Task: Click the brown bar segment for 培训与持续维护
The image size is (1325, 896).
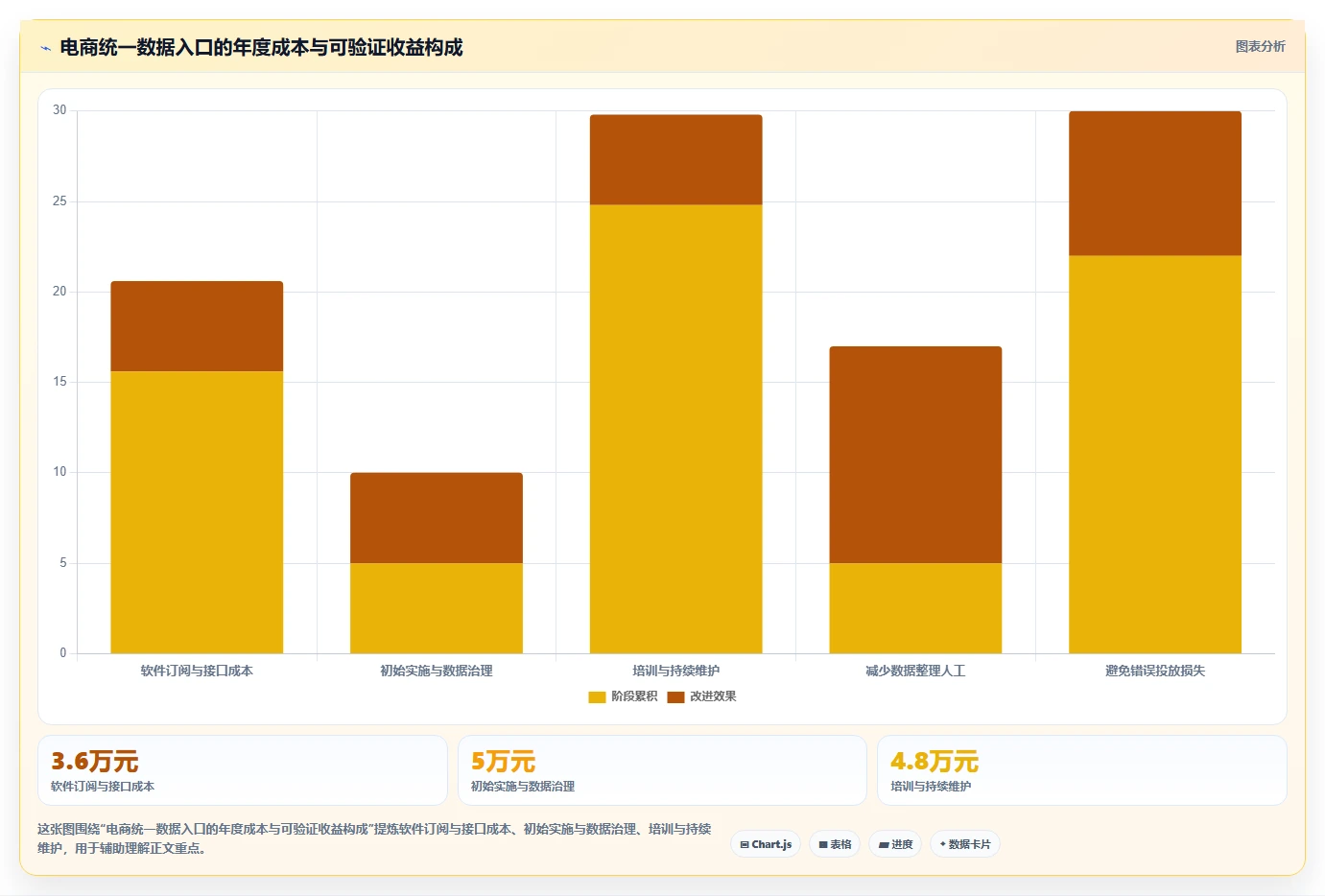Action: point(675,160)
